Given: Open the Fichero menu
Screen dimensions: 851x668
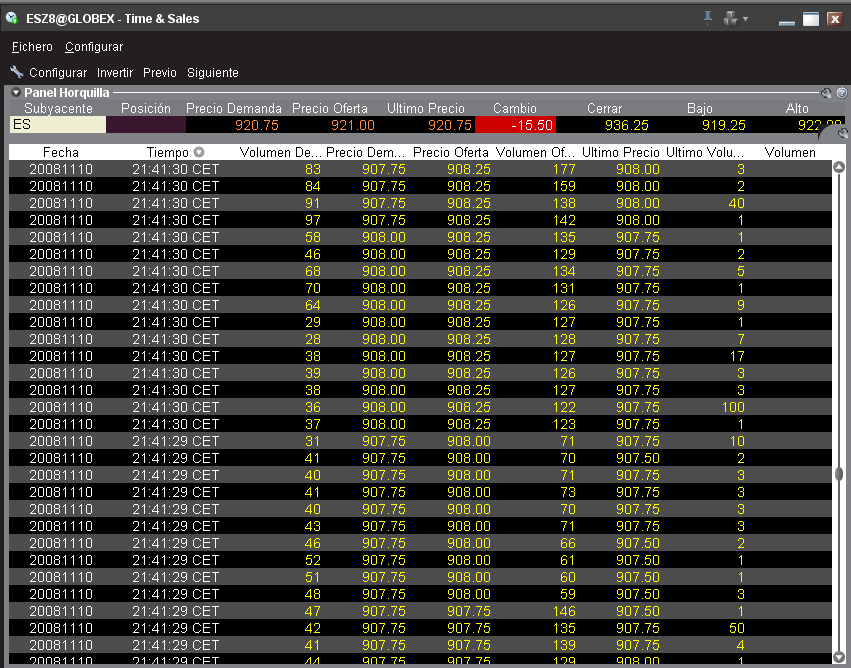Looking at the screenshot, I should (x=32, y=47).
